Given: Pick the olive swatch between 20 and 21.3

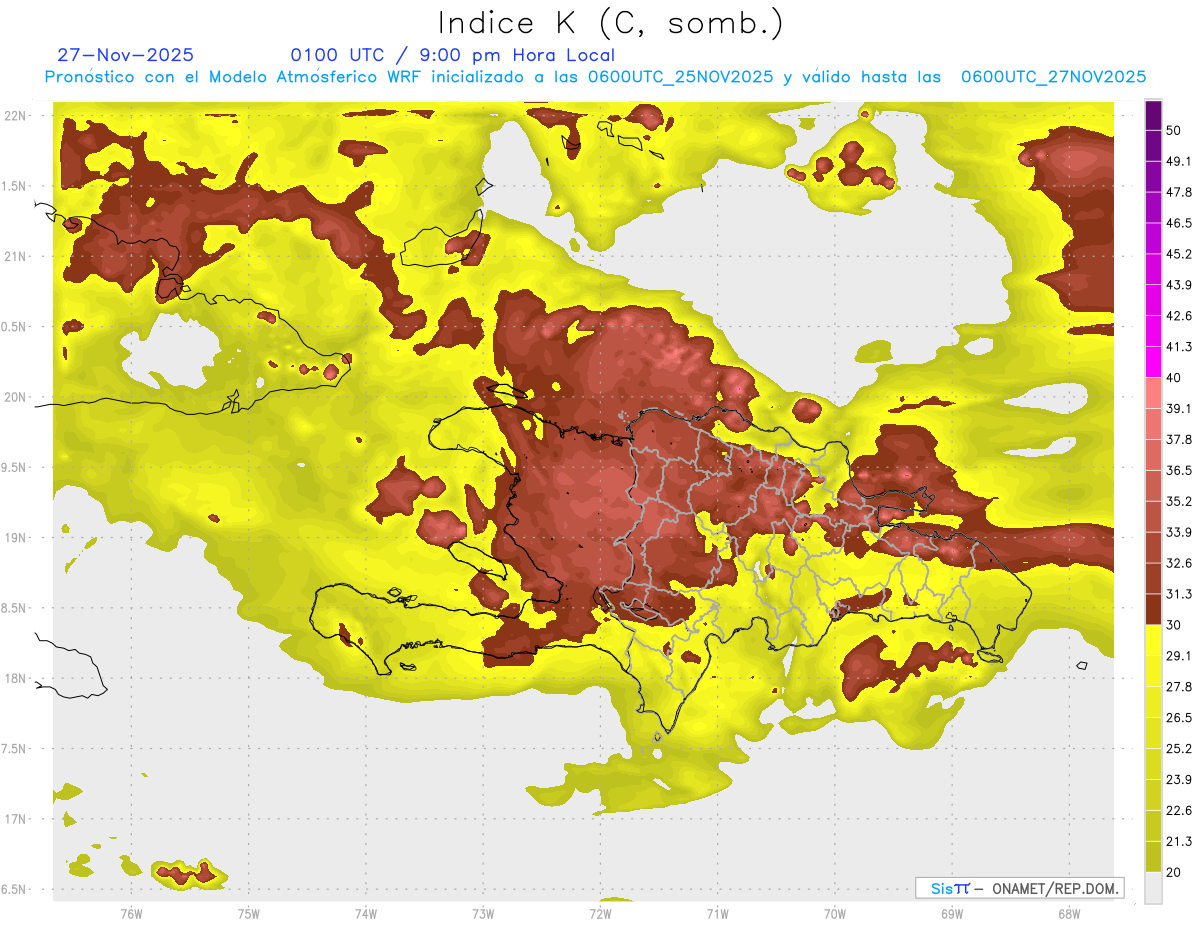Looking at the screenshot, I should point(1153,857).
